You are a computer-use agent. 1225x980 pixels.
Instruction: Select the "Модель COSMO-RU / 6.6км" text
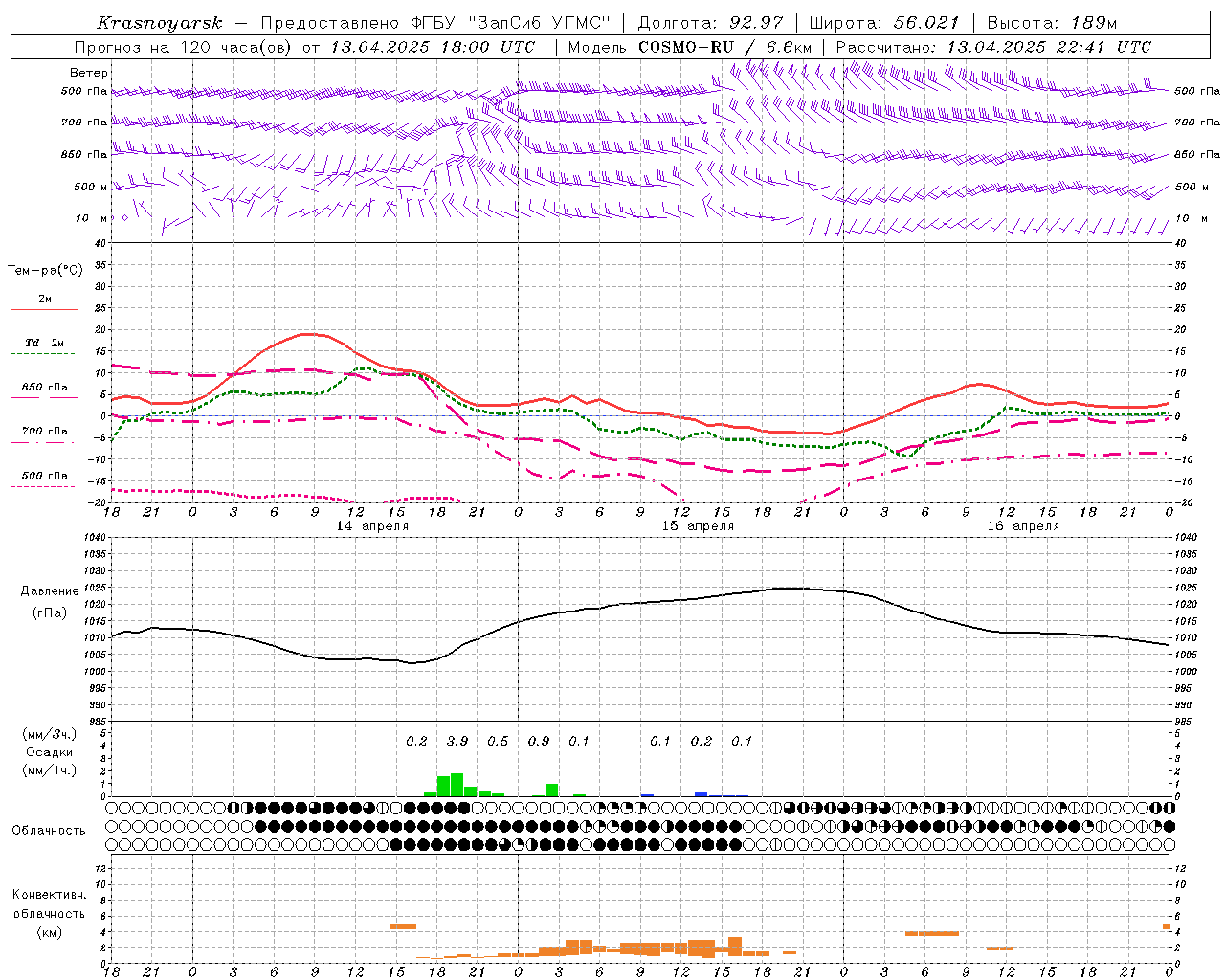click(690, 47)
